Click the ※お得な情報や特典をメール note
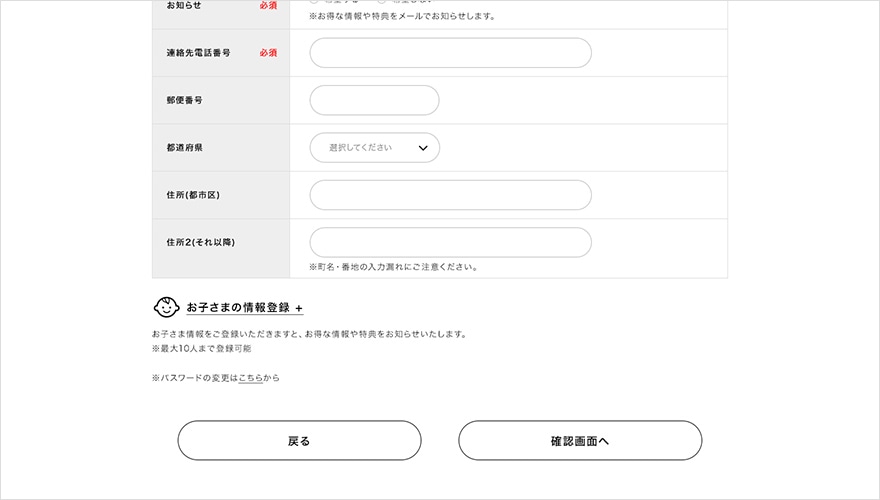880x500 pixels. click(402, 16)
